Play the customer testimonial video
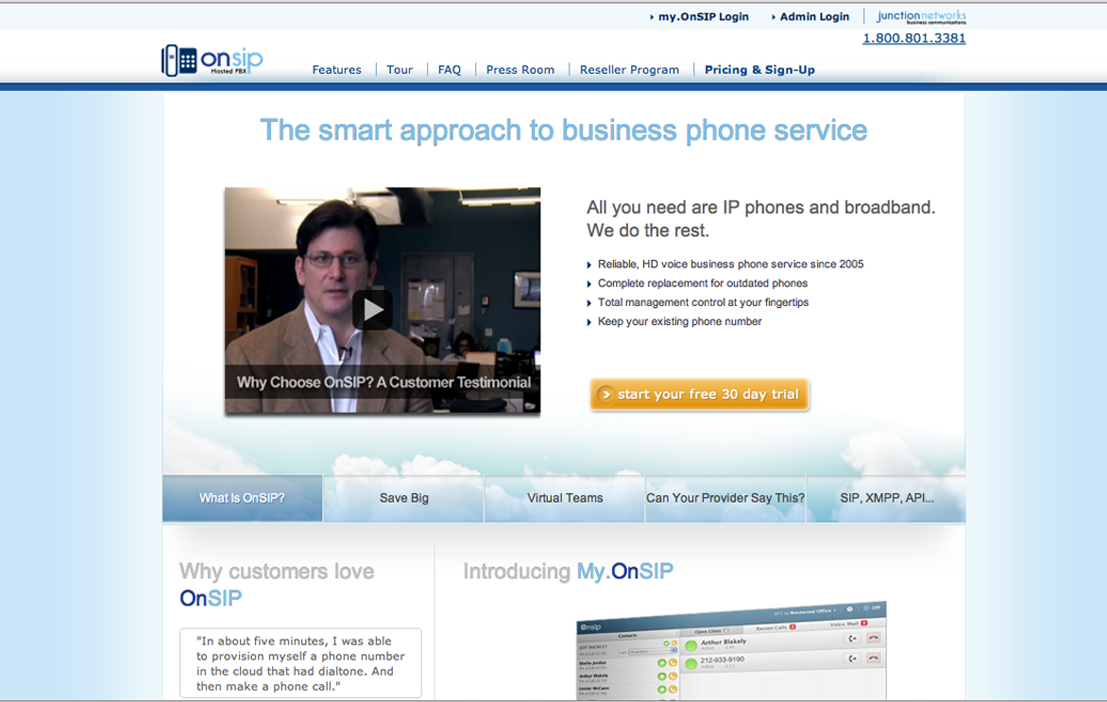 pyautogui.click(x=372, y=309)
